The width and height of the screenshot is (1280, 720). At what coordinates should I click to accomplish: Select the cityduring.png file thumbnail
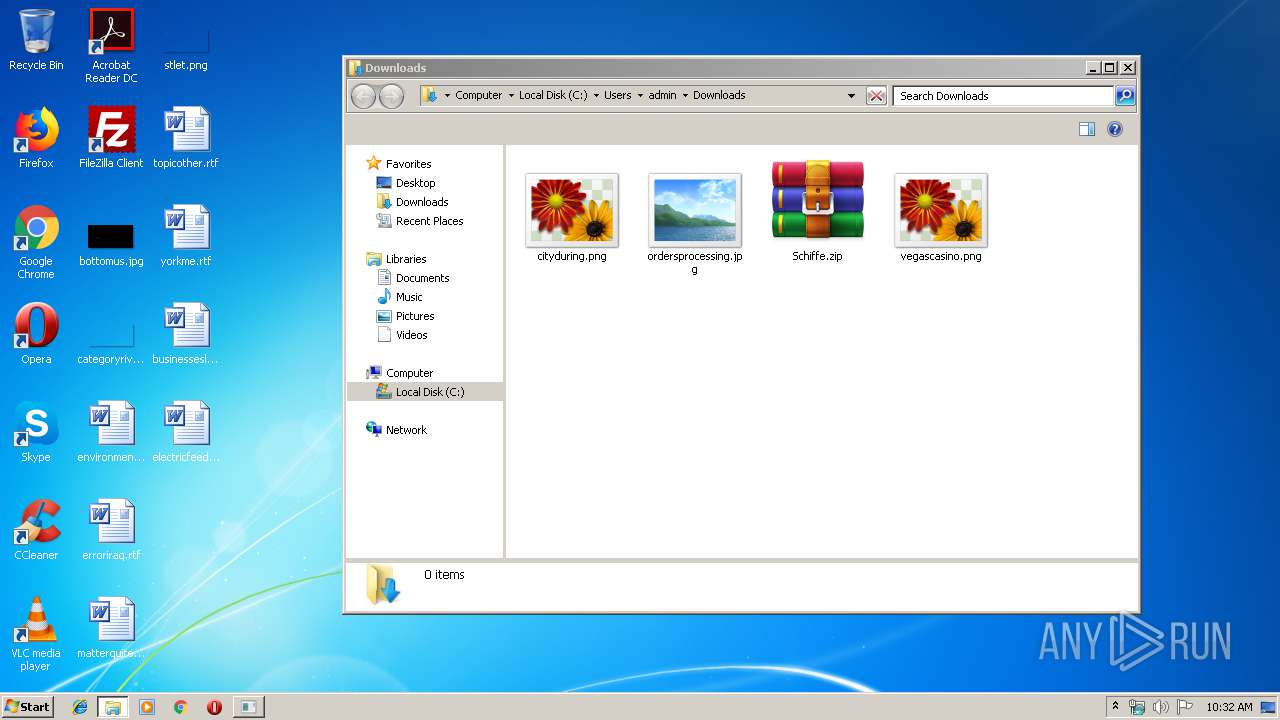click(572, 218)
